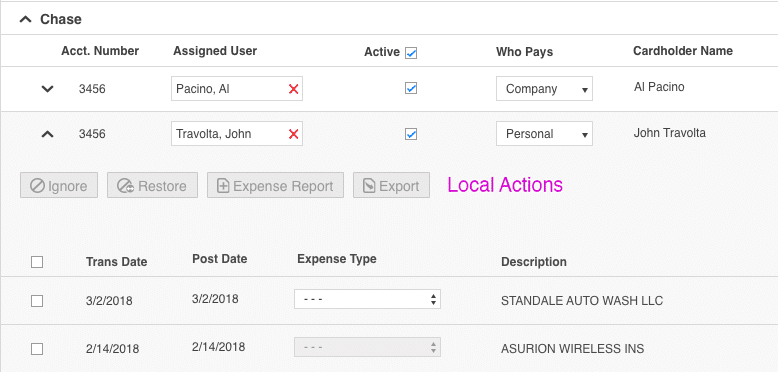Viewport: 778px width, 372px height.
Task: Create an Expense Report from selected transactions
Action: [x=275, y=186]
